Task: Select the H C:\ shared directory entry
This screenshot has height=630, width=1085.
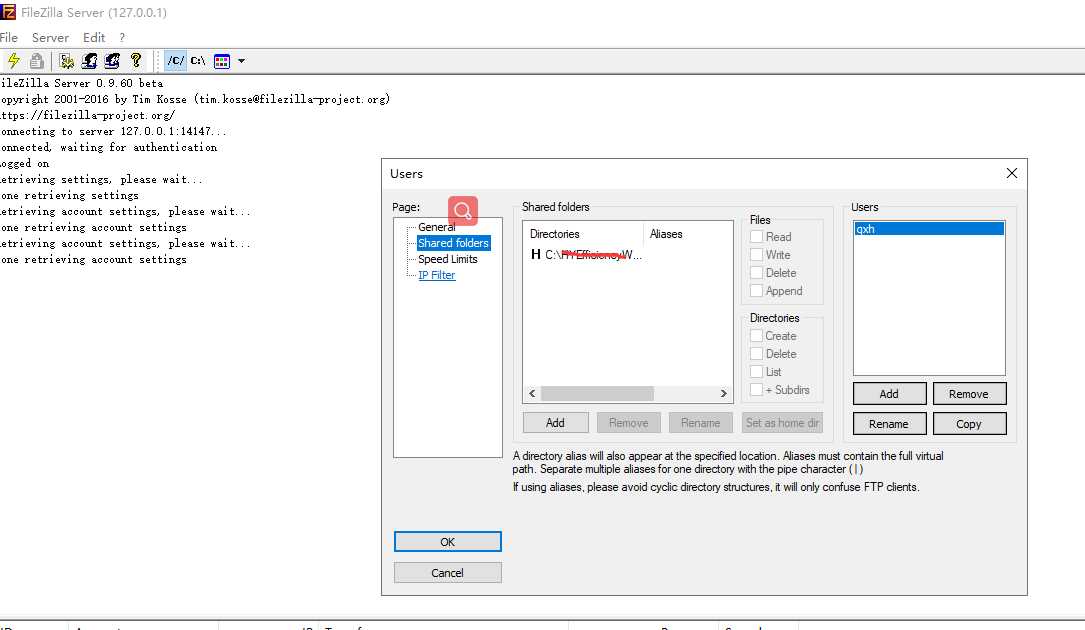Action: (x=586, y=255)
